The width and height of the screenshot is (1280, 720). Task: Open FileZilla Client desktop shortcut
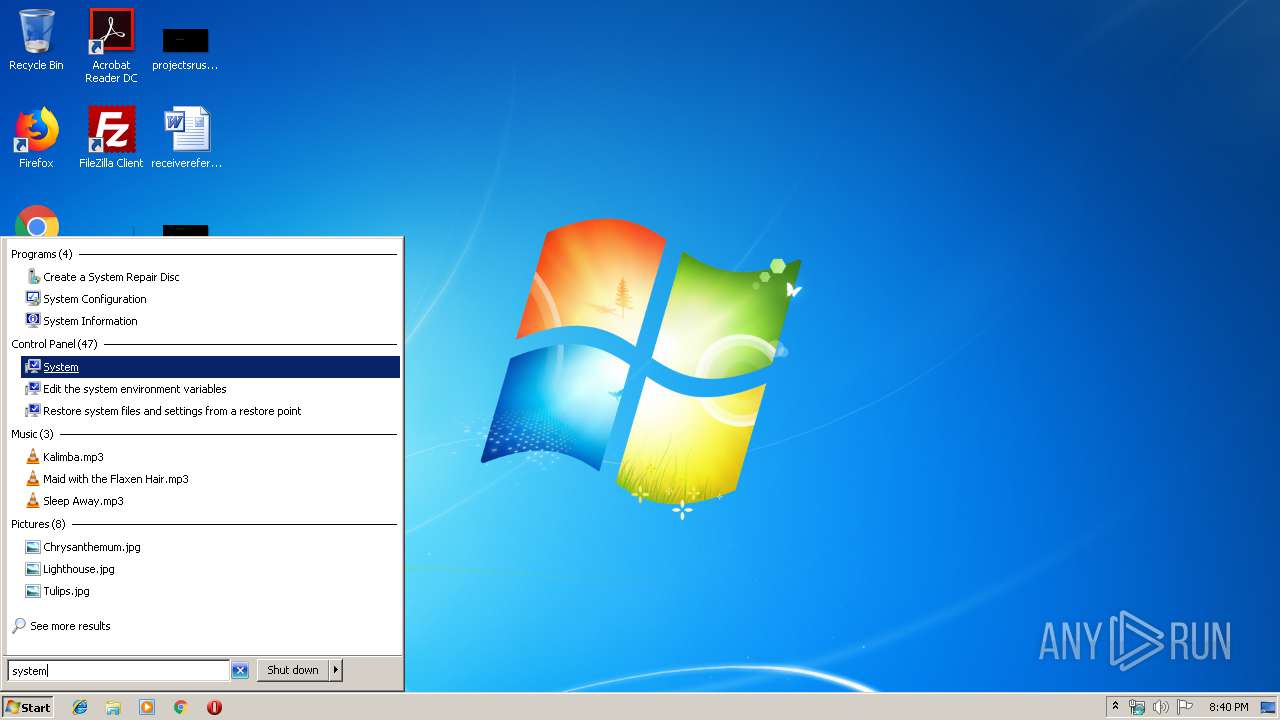coord(111,137)
